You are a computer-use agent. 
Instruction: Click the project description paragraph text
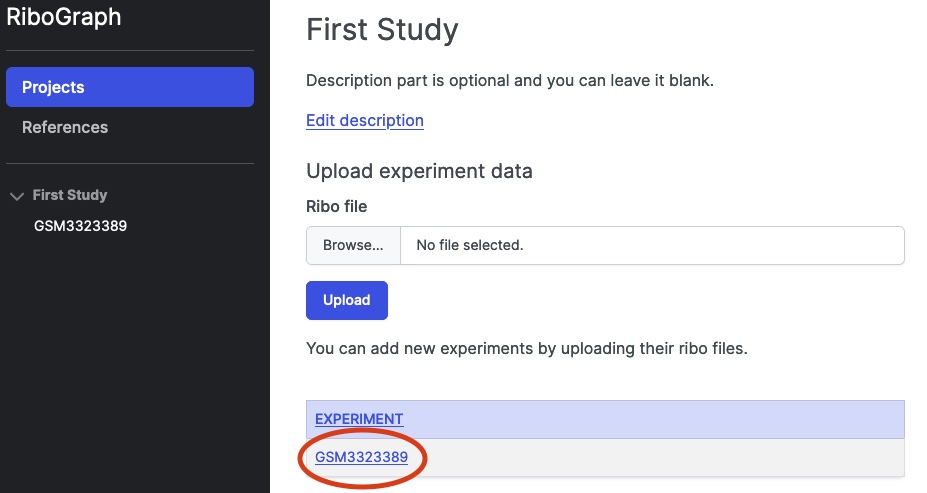[x=510, y=80]
